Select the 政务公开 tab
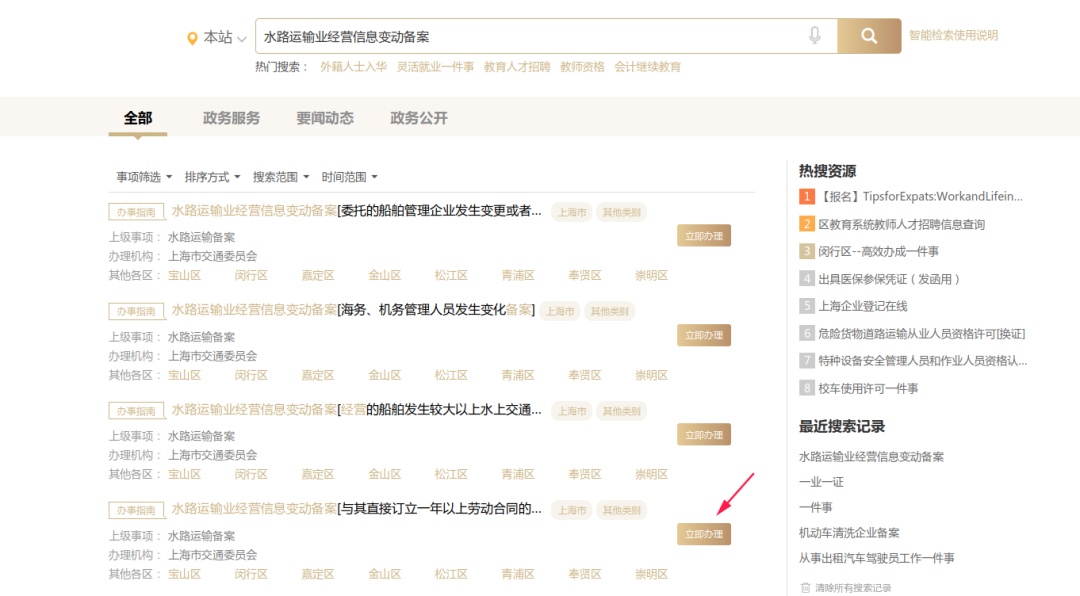The image size is (1080, 596). coord(418,118)
